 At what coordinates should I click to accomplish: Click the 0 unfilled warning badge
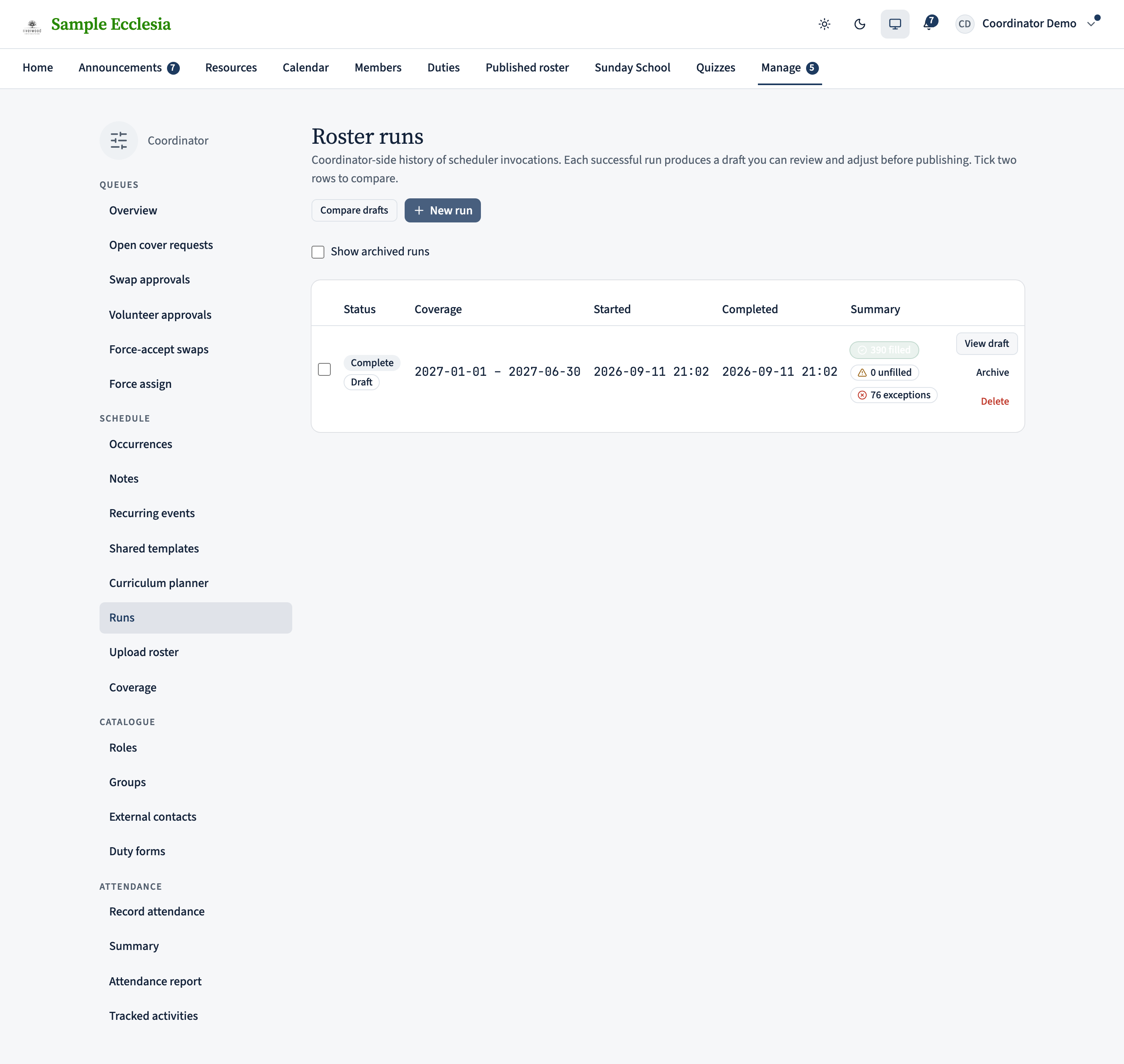[x=885, y=373]
